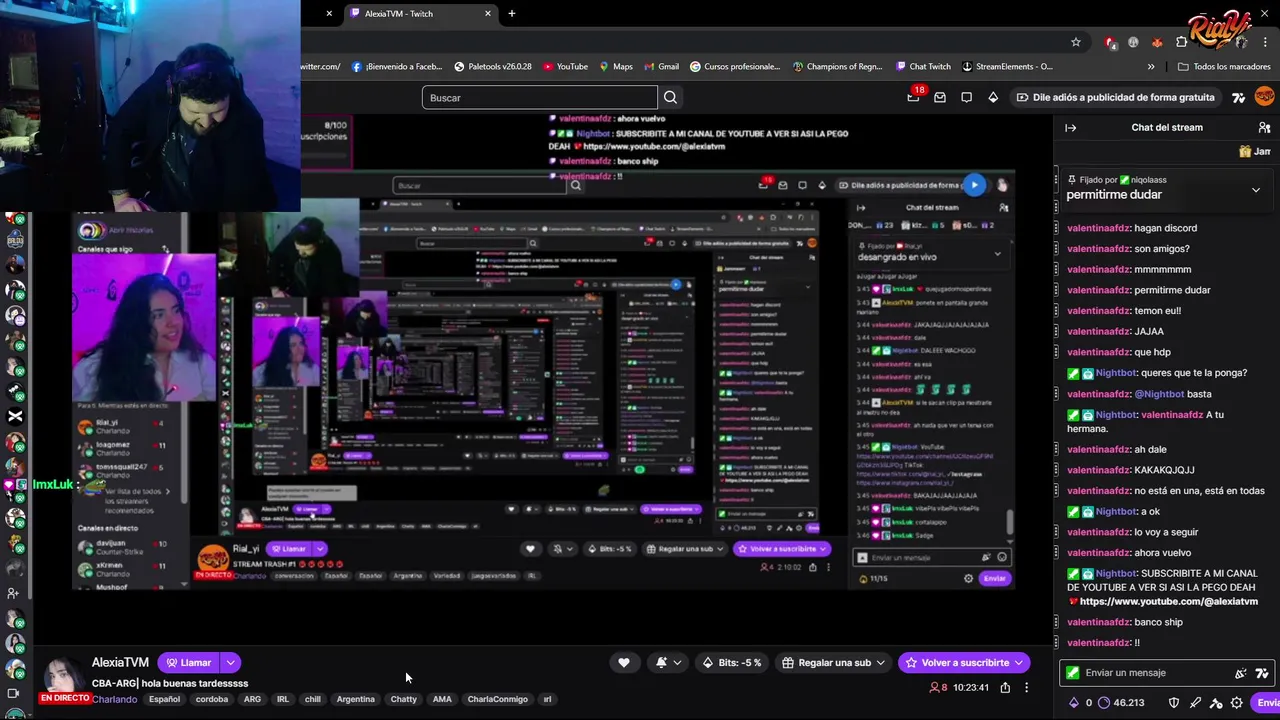Select the CharlaConmigo tag

pos(497,699)
